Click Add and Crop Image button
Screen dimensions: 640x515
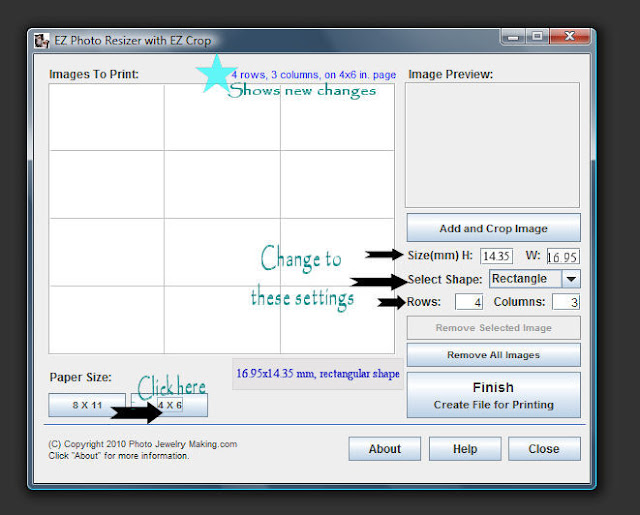493,228
